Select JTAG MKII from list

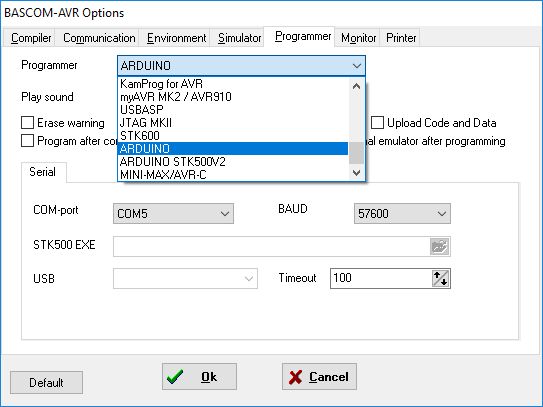(233, 123)
